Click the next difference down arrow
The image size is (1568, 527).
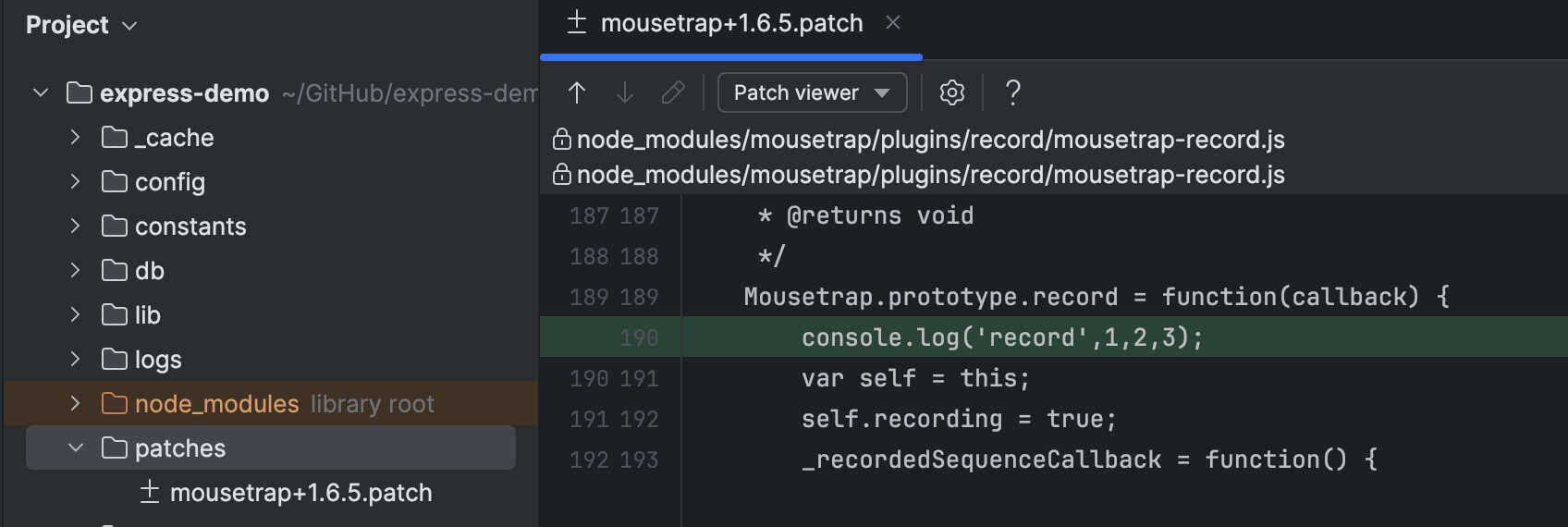[625, 92]
